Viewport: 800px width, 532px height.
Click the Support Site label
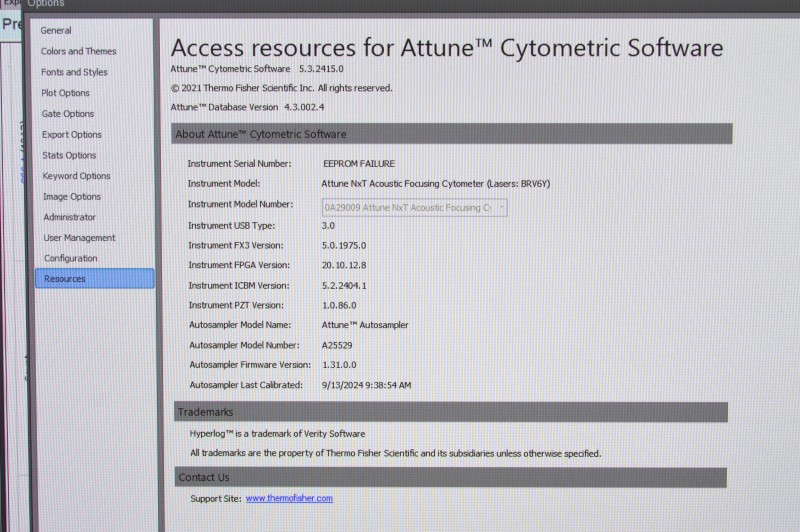click(x=216, y=499)
